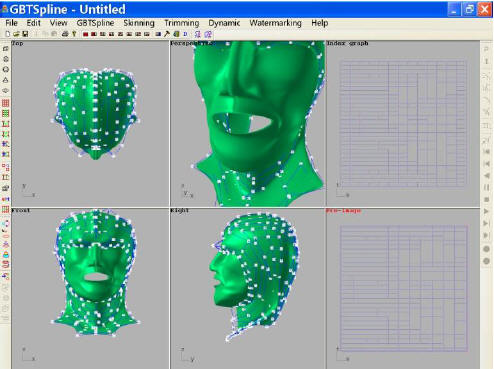Open the Watermarking menu
This screenshot has width=494, height=369.
(276, 23)
